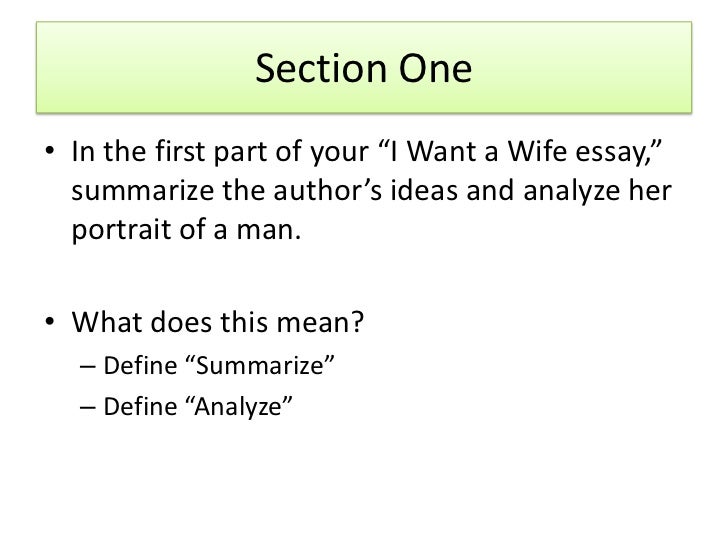728x546 pixels.
Task: Click the first bullet point marker
Action: click(x=50, y=151)
